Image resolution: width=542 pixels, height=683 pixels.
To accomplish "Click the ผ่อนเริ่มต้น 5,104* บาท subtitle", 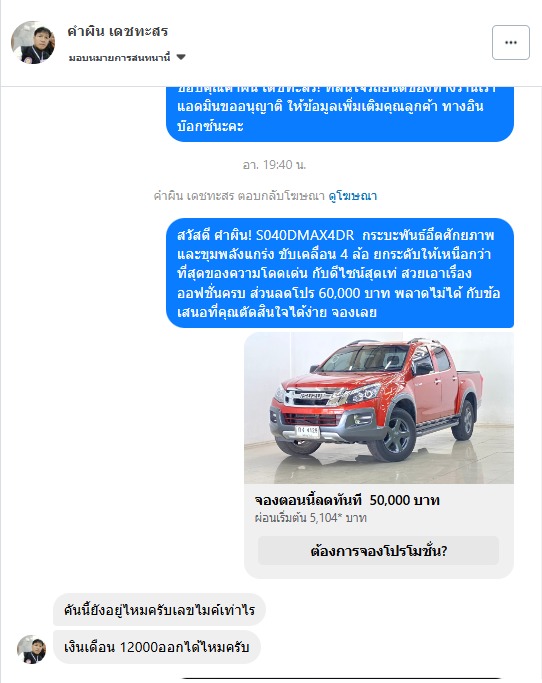I will coord(311,518).
